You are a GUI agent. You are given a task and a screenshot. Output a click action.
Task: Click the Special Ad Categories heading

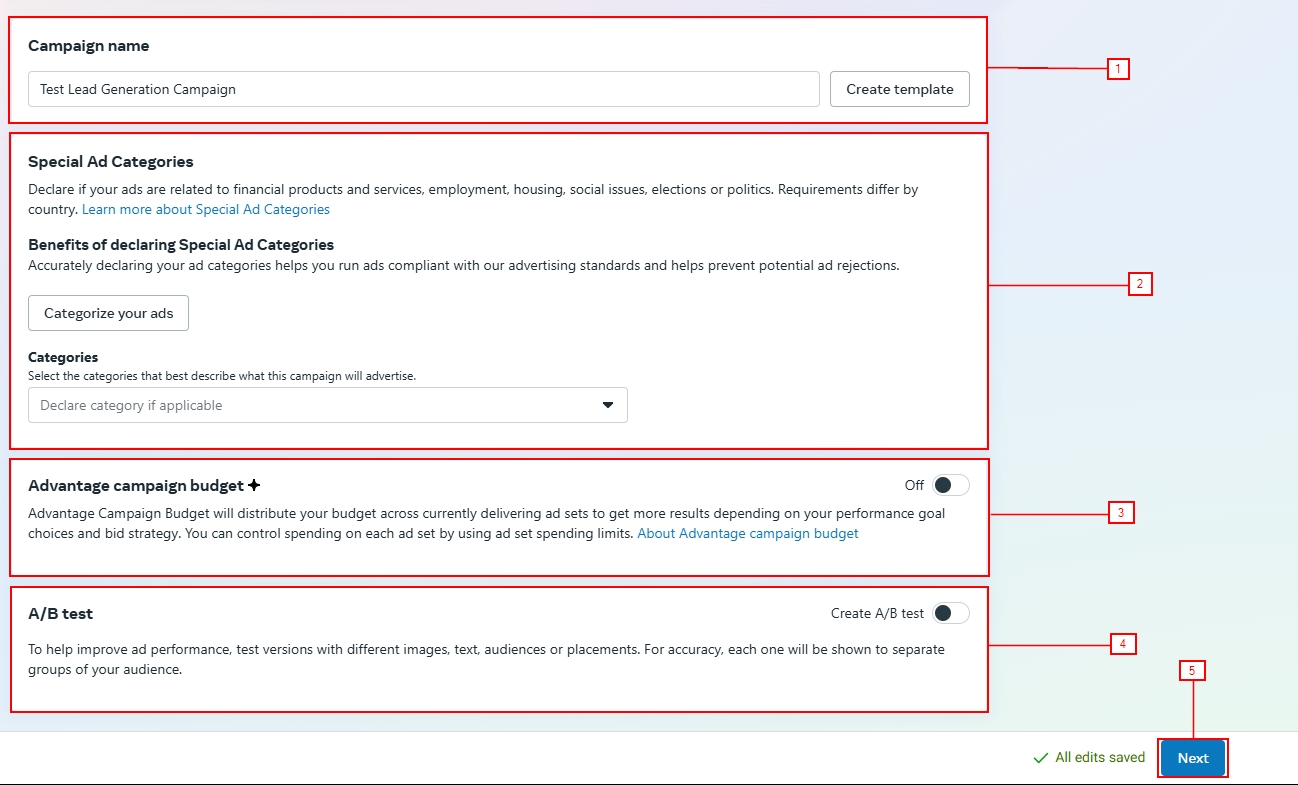pos(111,161)
